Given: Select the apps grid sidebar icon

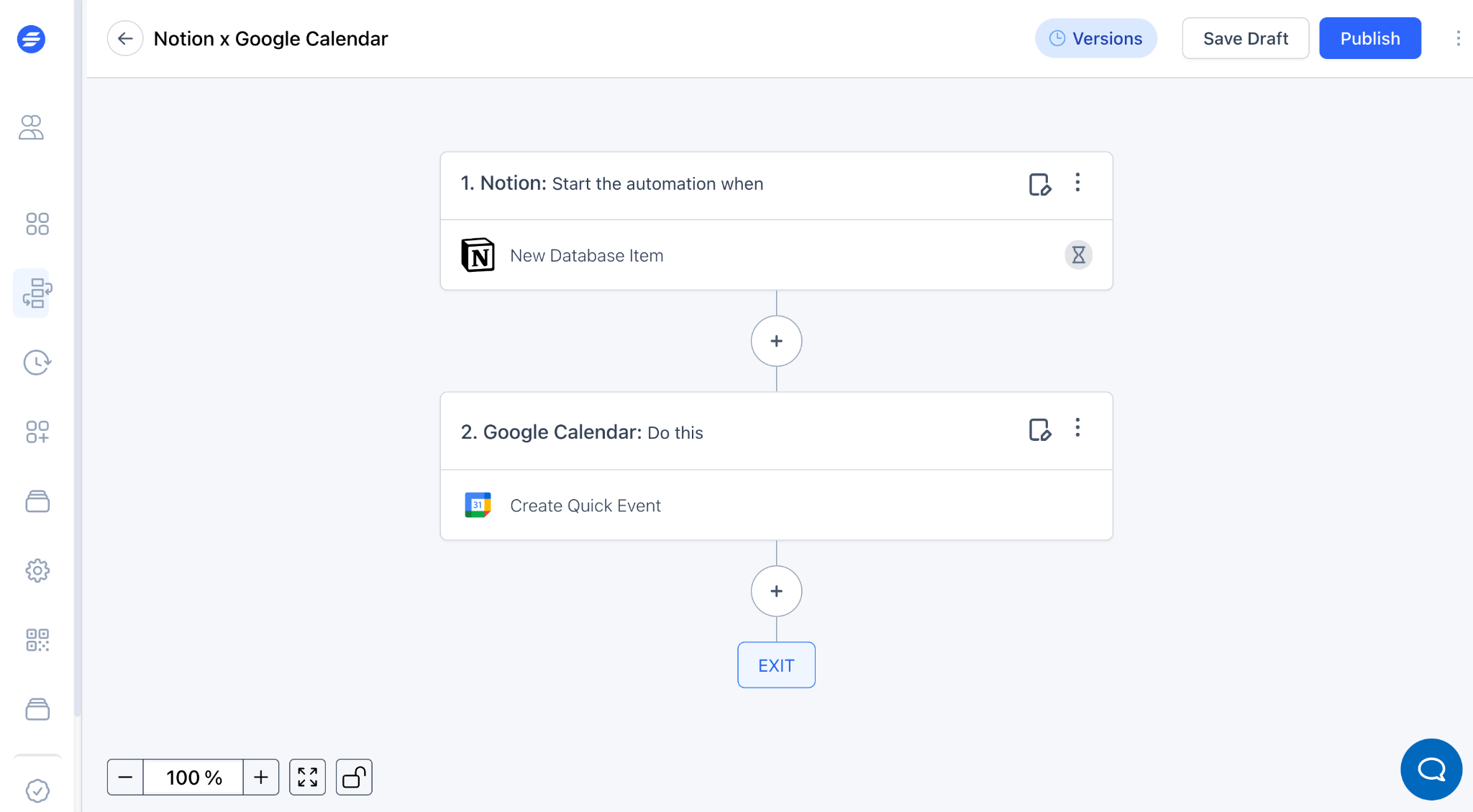Looking at the screenshot, I should coord(37,224).
